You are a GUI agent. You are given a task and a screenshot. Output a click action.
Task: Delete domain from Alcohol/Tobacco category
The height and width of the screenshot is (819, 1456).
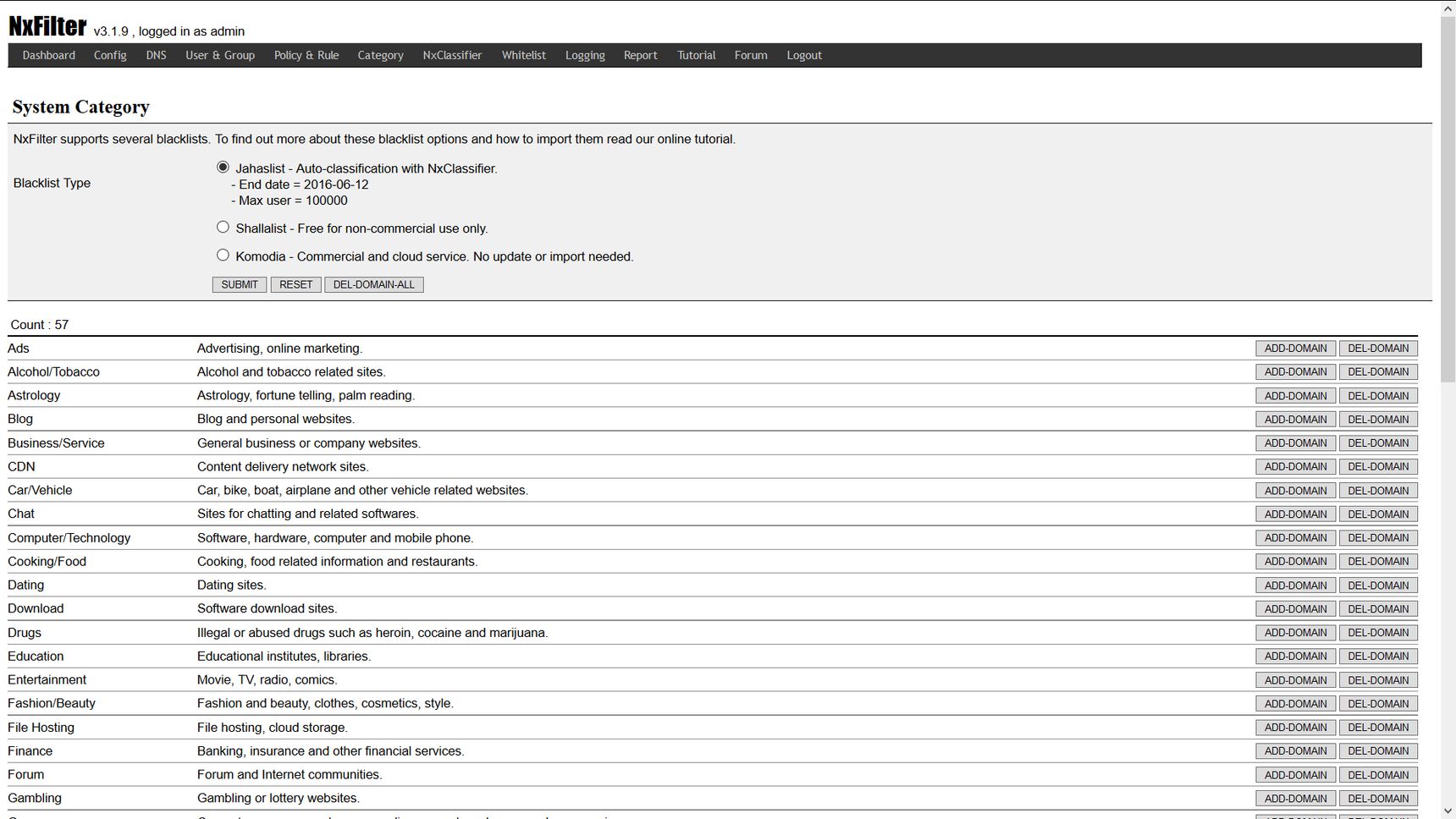(1378, 372)
